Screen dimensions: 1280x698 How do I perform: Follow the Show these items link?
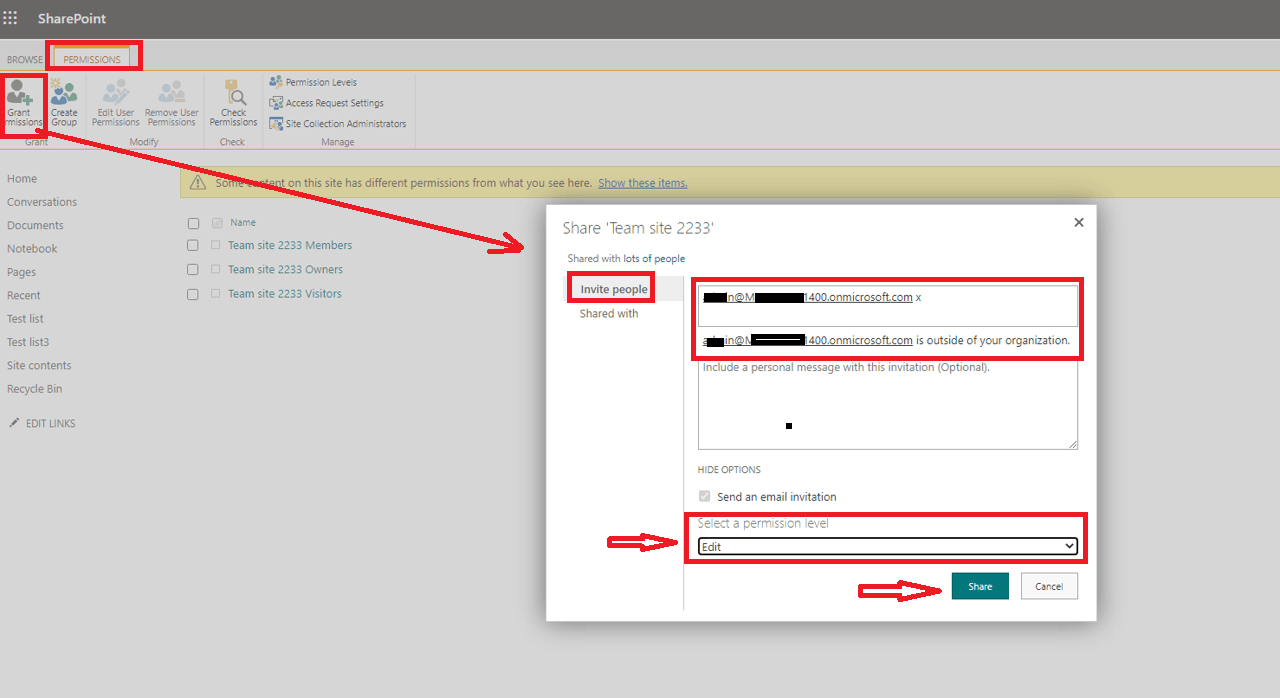click(642, 182)
